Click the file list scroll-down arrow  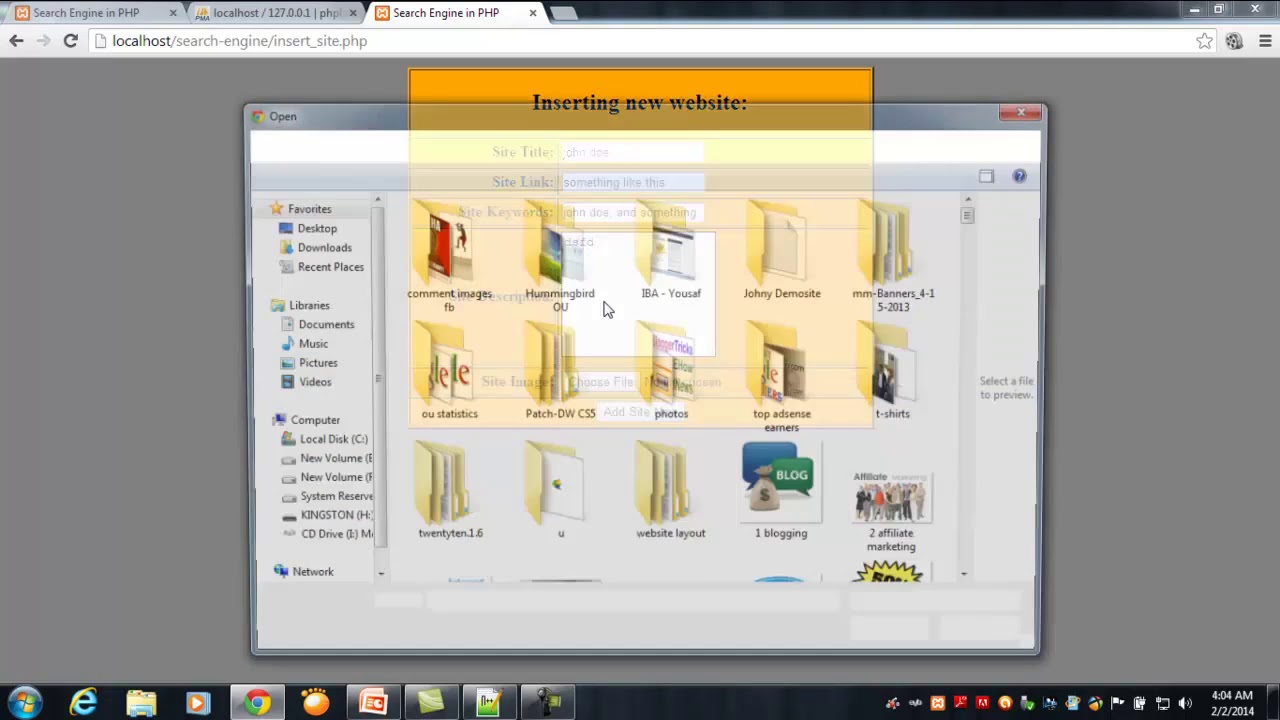pos(965,574)
